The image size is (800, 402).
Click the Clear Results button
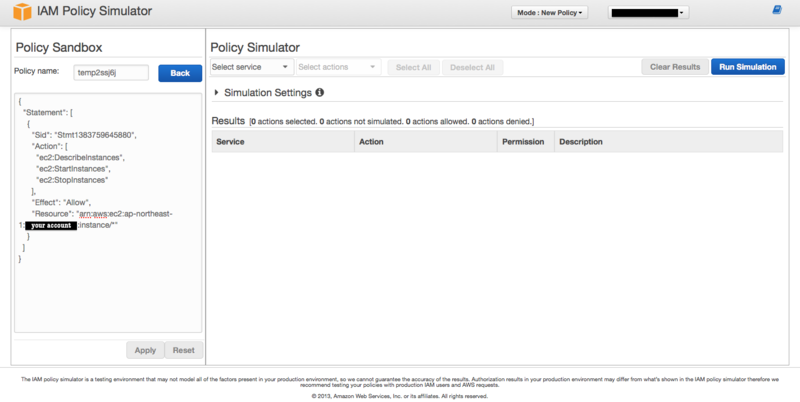[x=675, y=67]
